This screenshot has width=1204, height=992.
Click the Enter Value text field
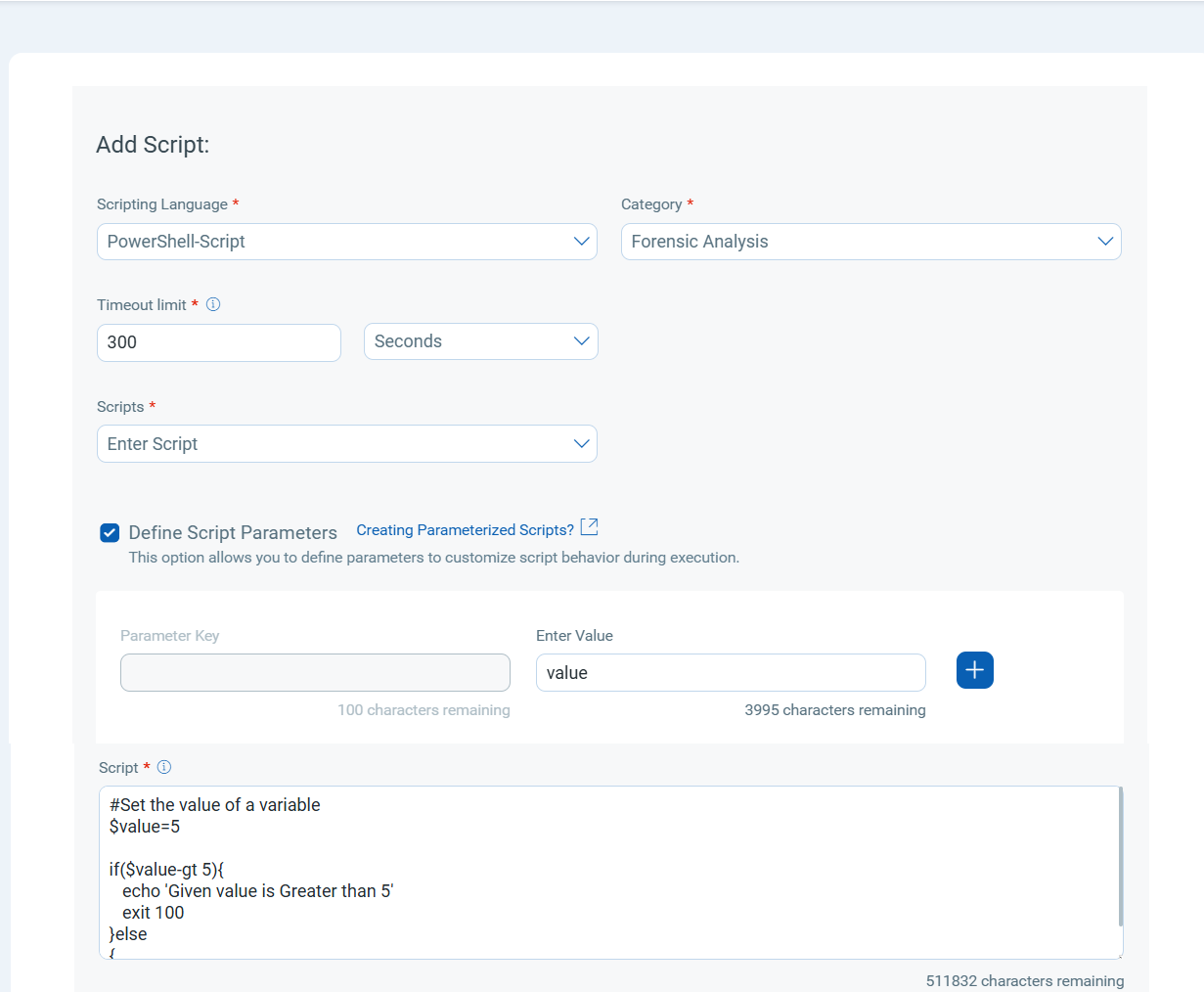point(730,673)
